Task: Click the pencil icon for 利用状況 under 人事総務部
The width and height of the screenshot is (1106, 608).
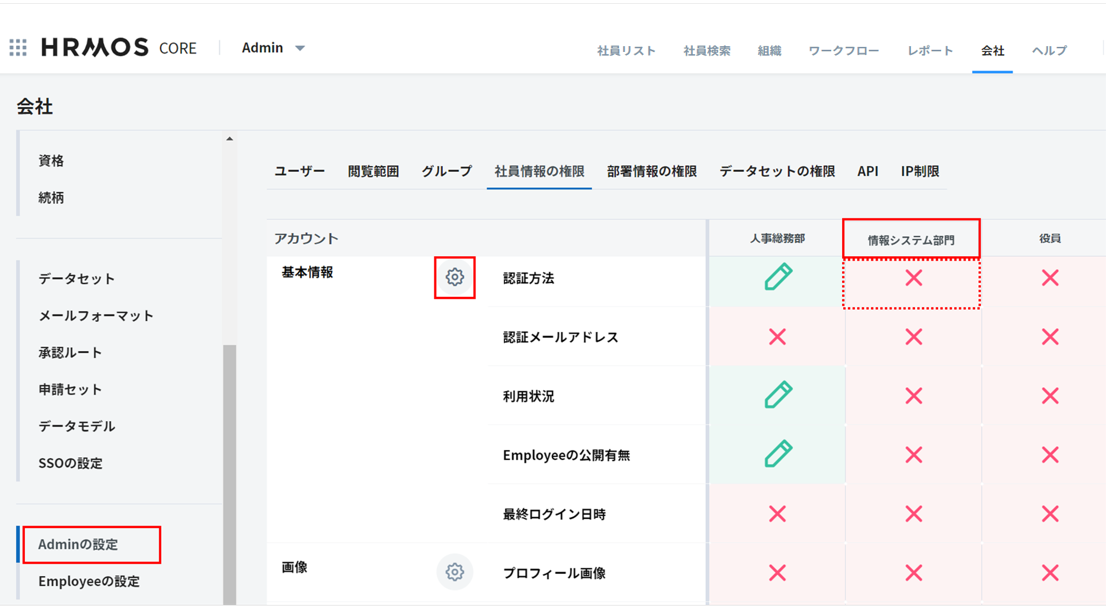Action: pos(777,396)
